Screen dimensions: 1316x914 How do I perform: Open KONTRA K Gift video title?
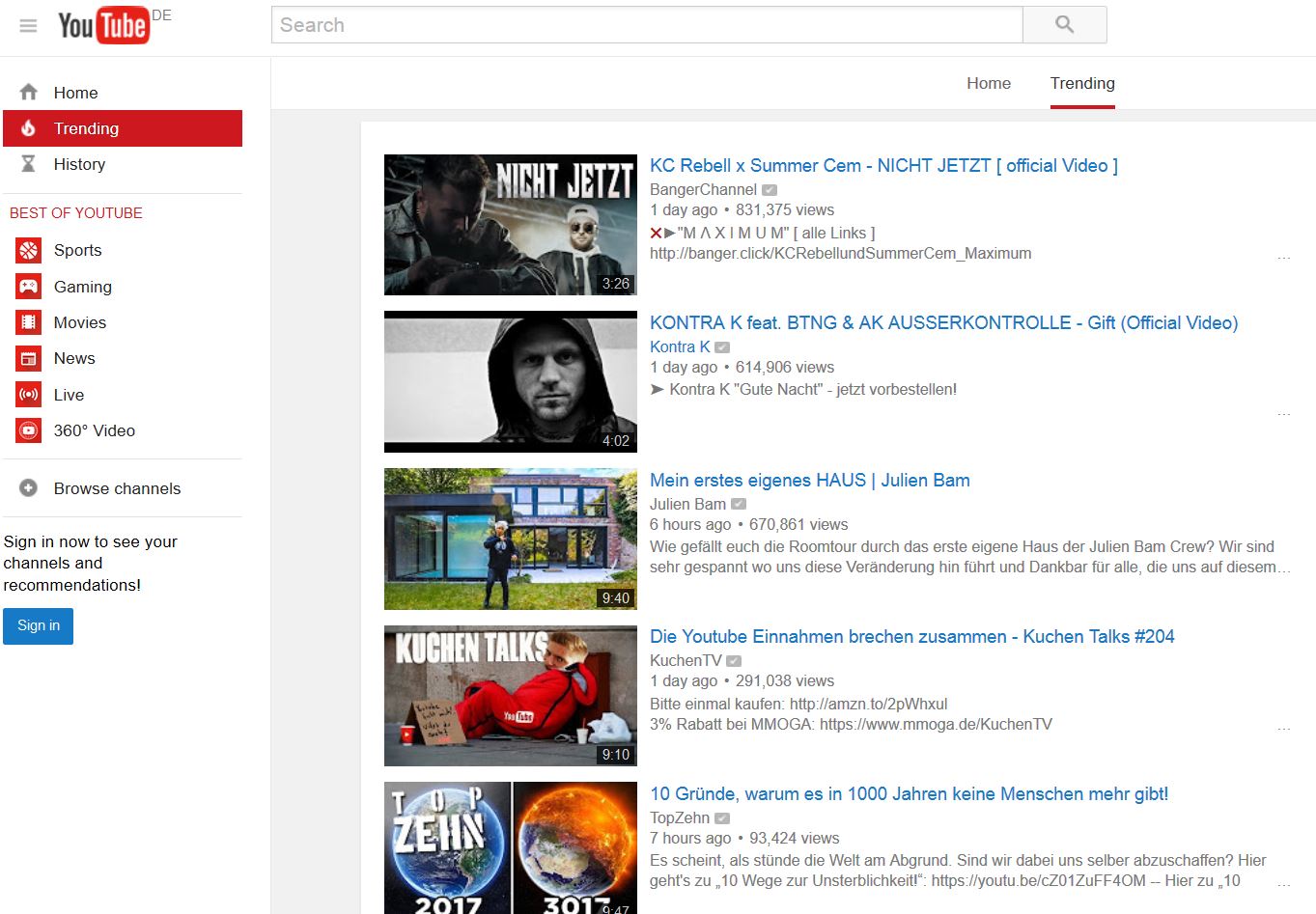[x=943, y=323]
